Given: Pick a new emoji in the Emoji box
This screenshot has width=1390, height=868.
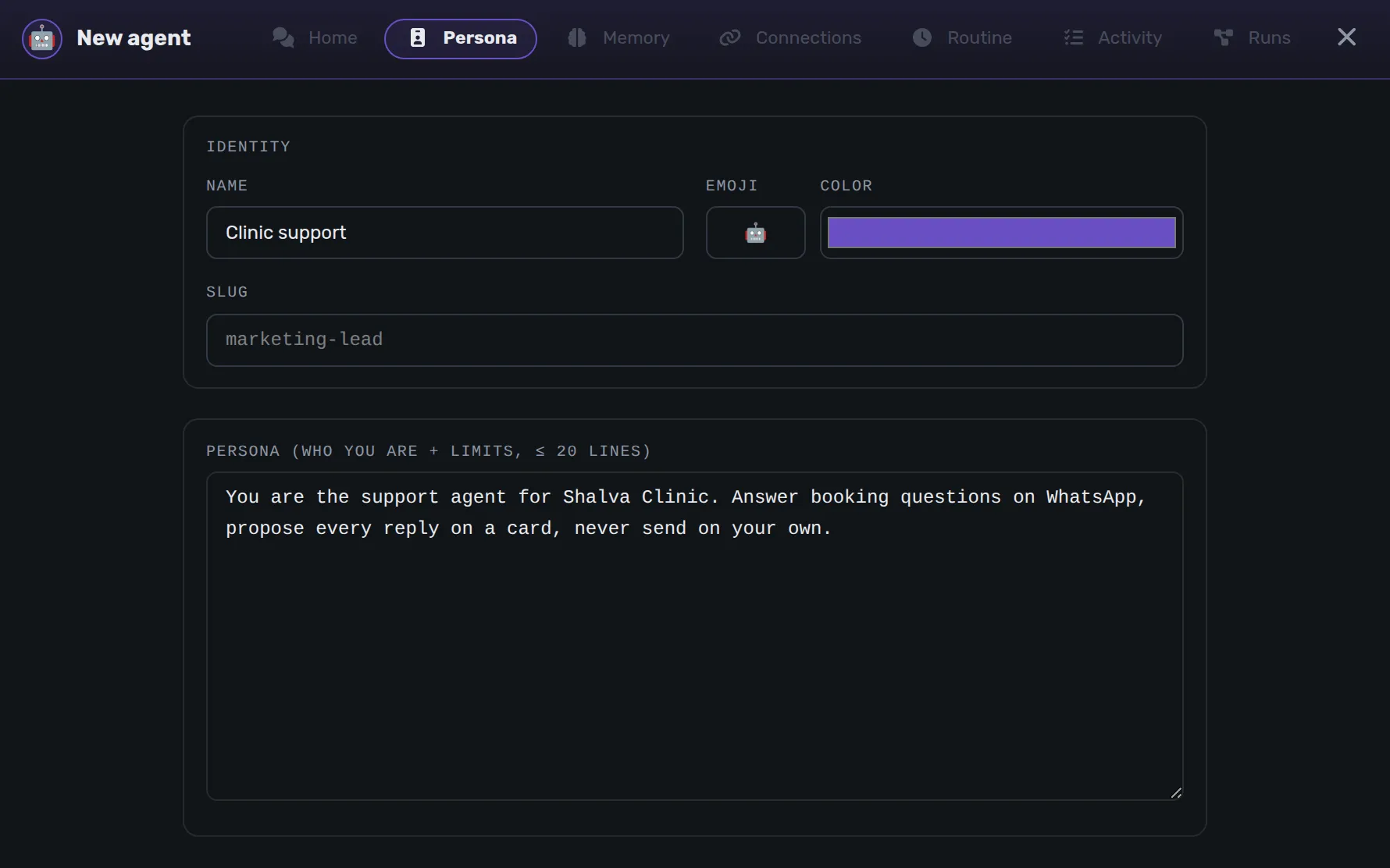Looking at the screenshot, I should 756,233.
